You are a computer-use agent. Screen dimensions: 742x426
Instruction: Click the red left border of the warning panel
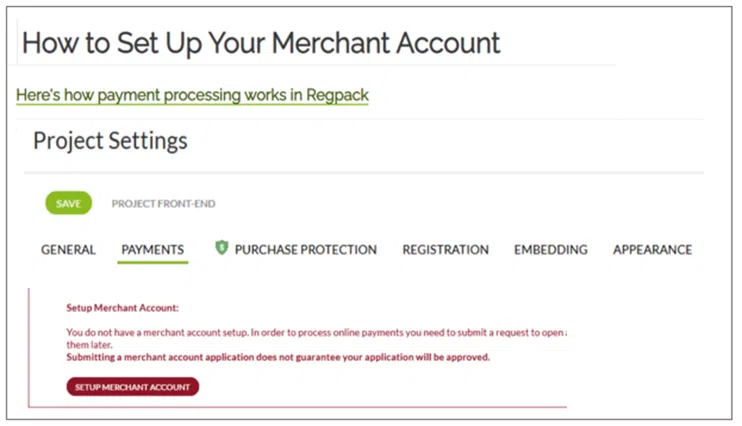[29, 348]
